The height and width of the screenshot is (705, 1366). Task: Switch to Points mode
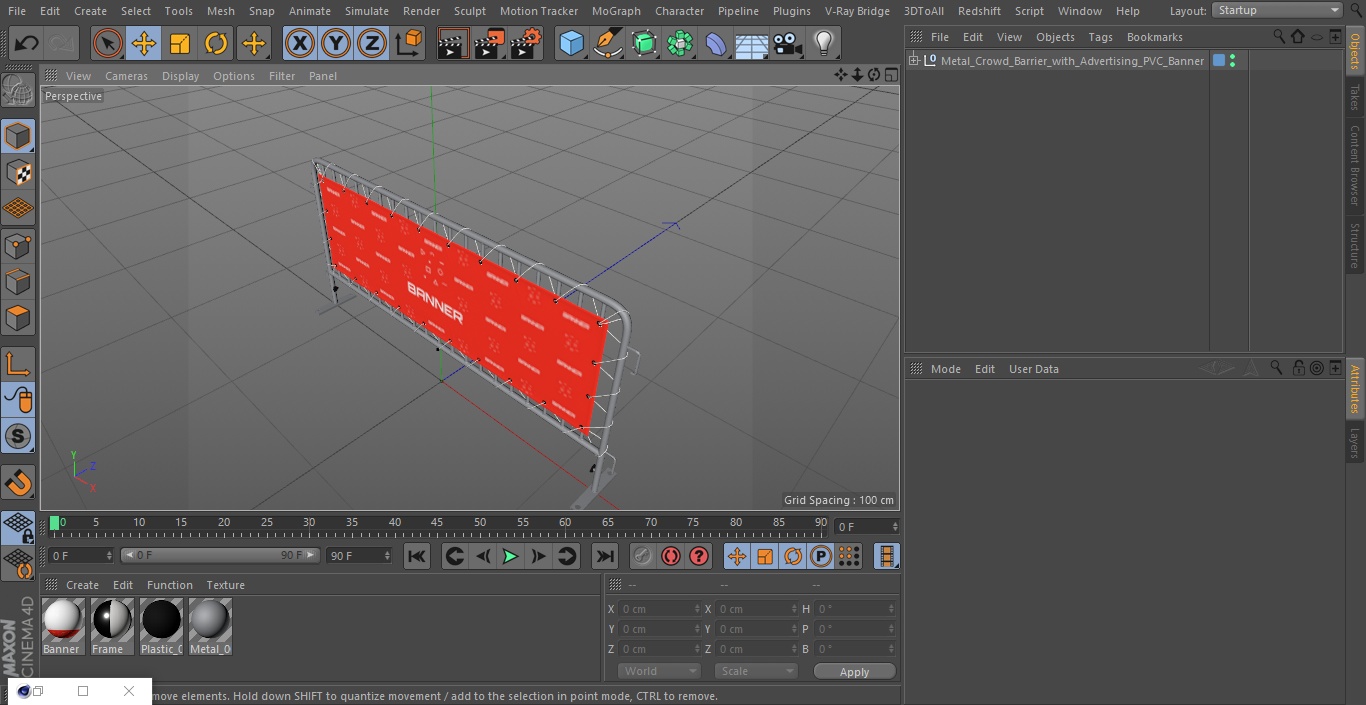click(18, 245)
